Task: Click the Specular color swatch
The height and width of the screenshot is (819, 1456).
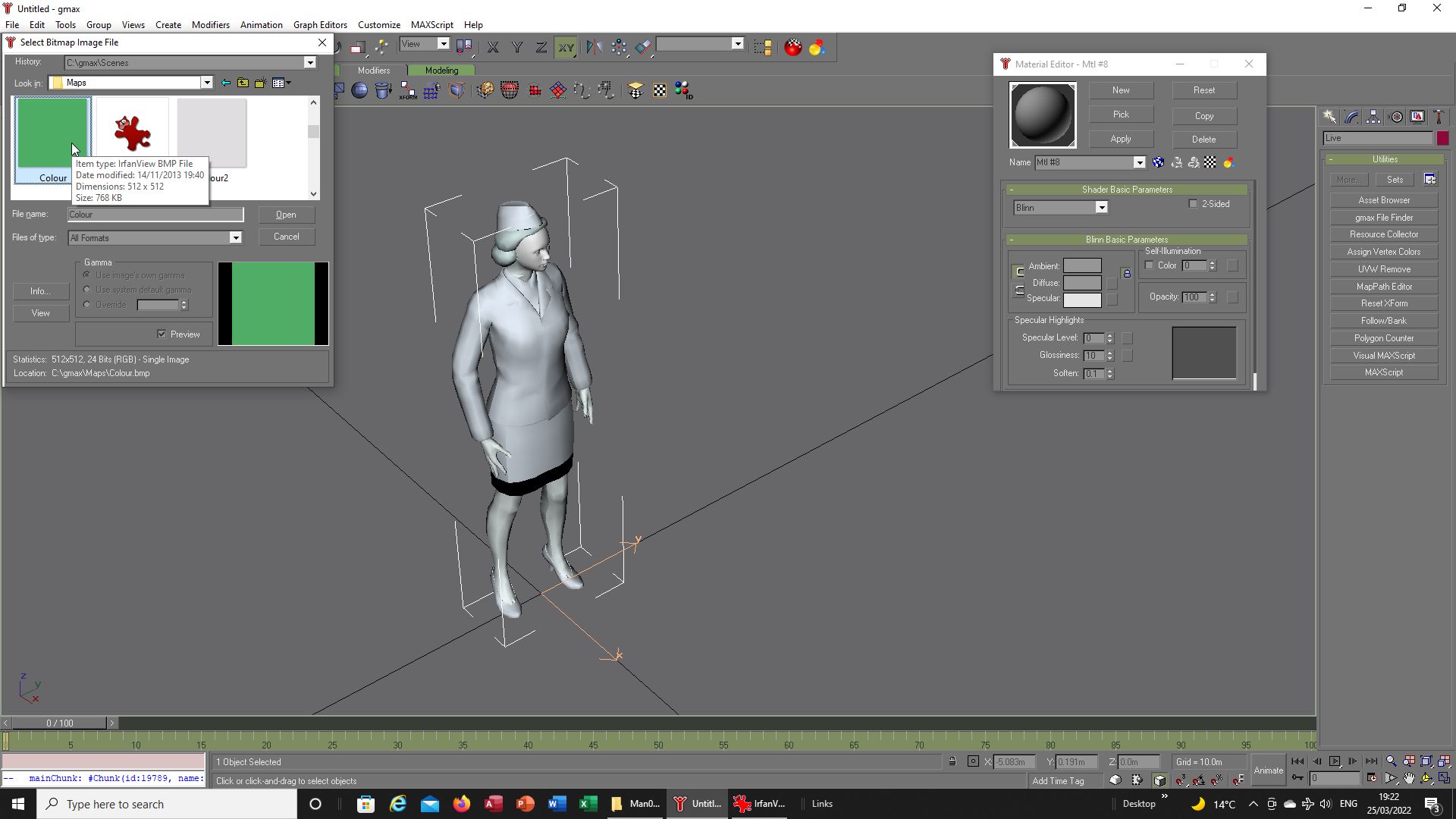Action: tap(1082, 299)
